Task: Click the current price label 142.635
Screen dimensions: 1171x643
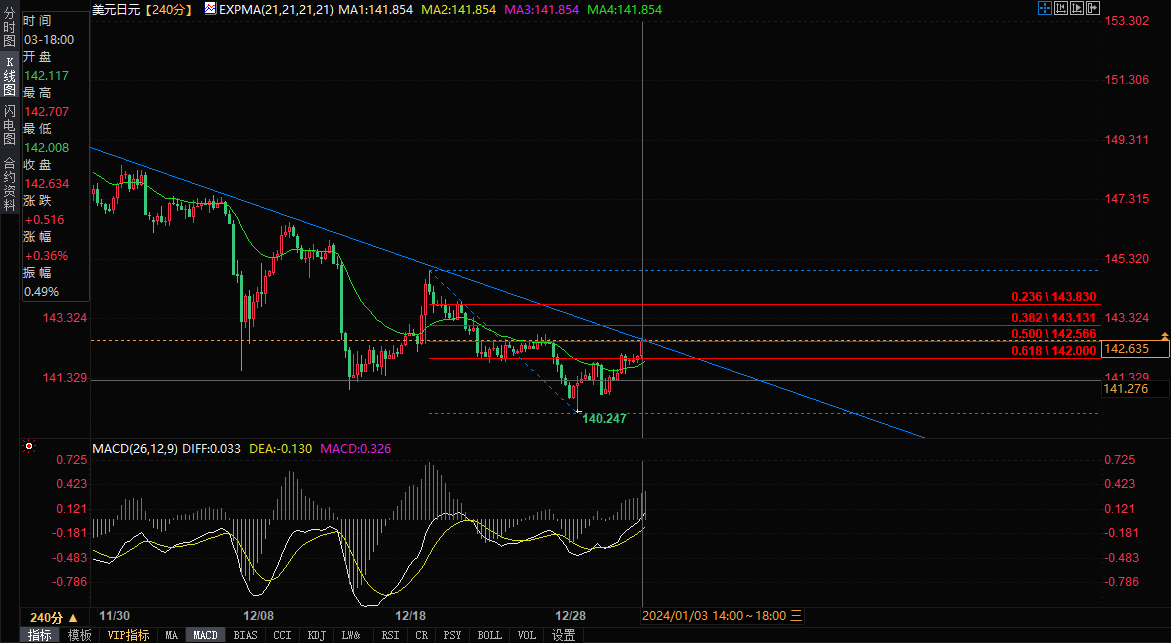Action: 1134,348
